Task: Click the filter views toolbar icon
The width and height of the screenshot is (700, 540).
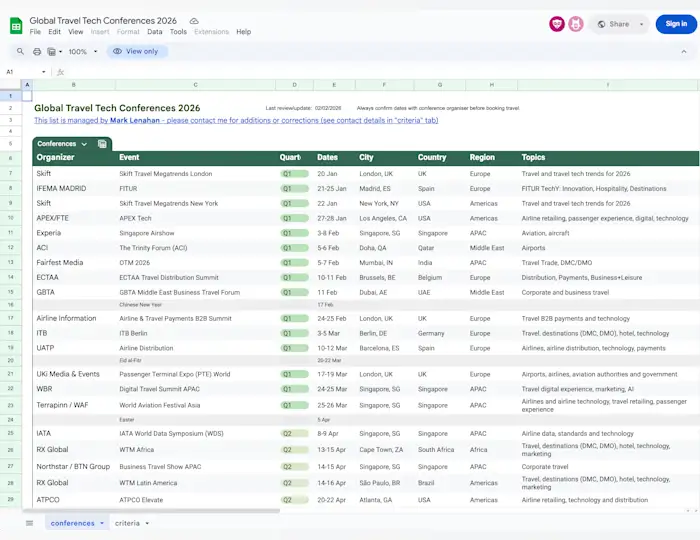Action: click(51, 52)
